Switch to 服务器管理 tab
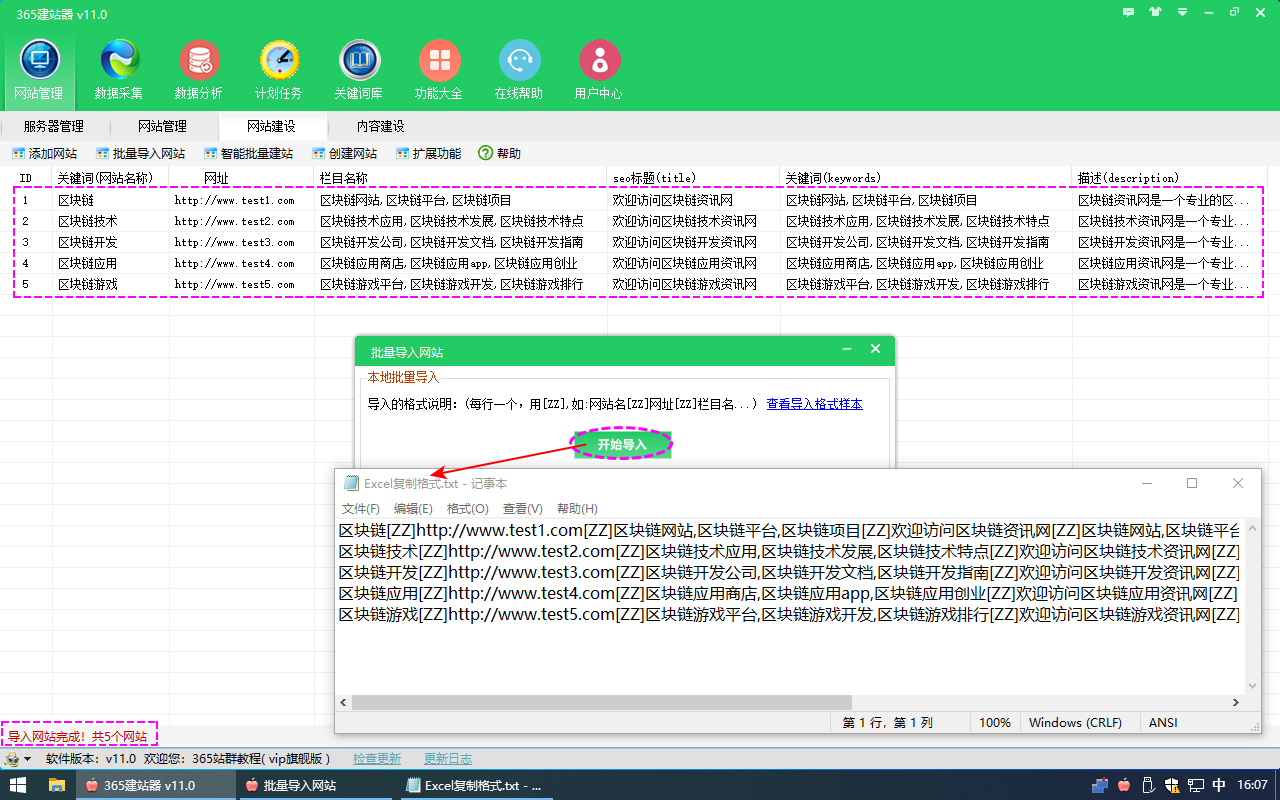This screenshot has height=800, width=1280. coord(54,126)
